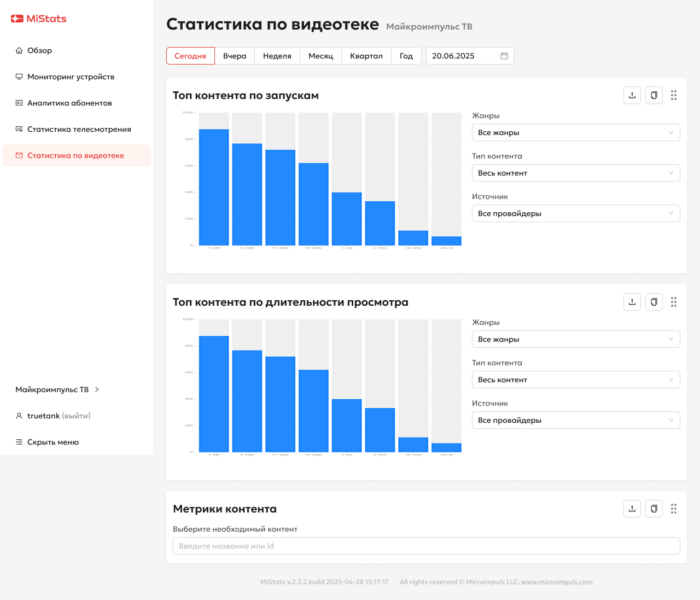Switch period to Квартал
The image size is (700, 600).
coord(365,56)
